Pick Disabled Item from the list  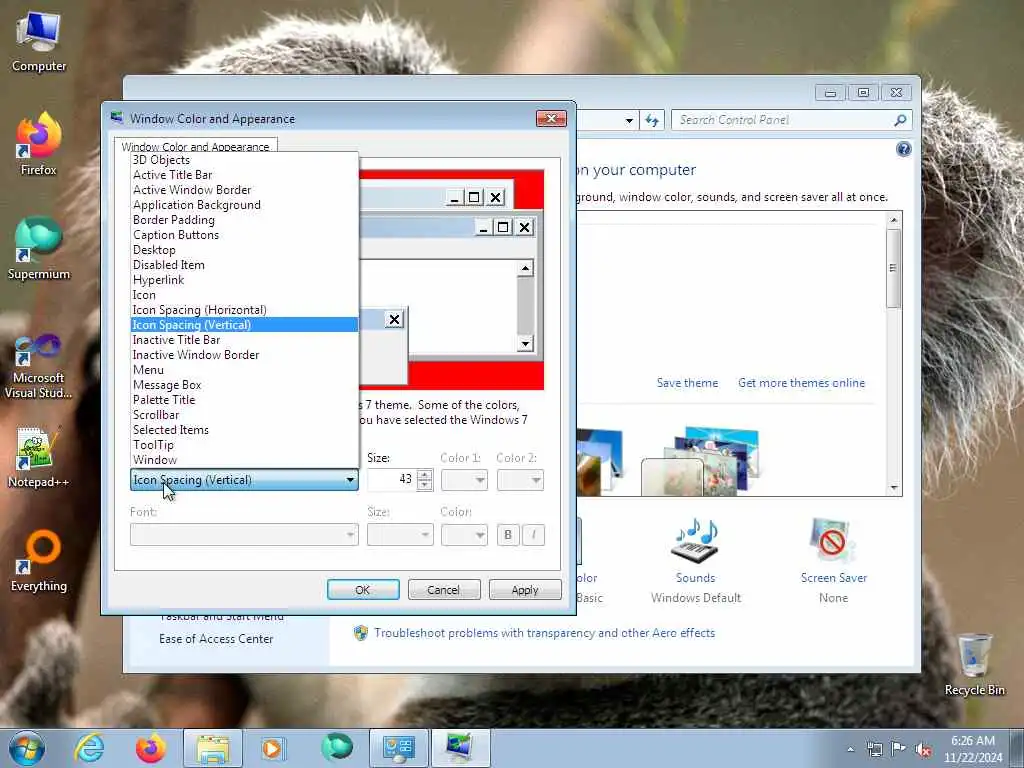click(x=244, y=265)
